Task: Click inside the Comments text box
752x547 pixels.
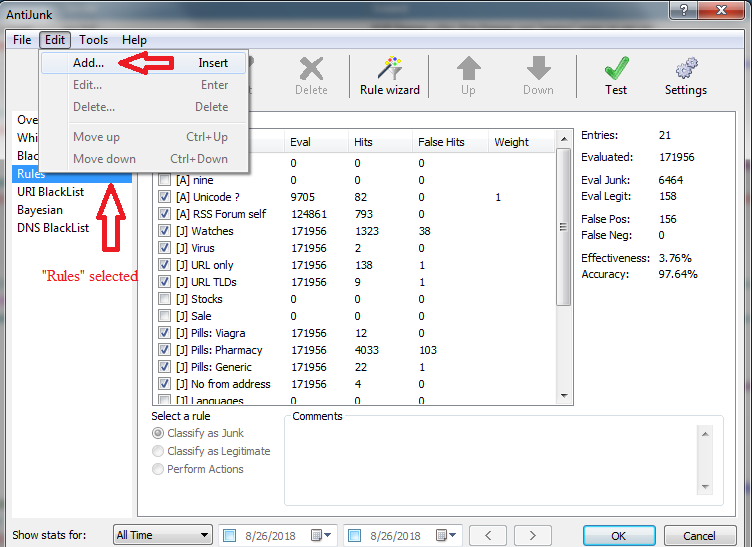Action: 491,460
